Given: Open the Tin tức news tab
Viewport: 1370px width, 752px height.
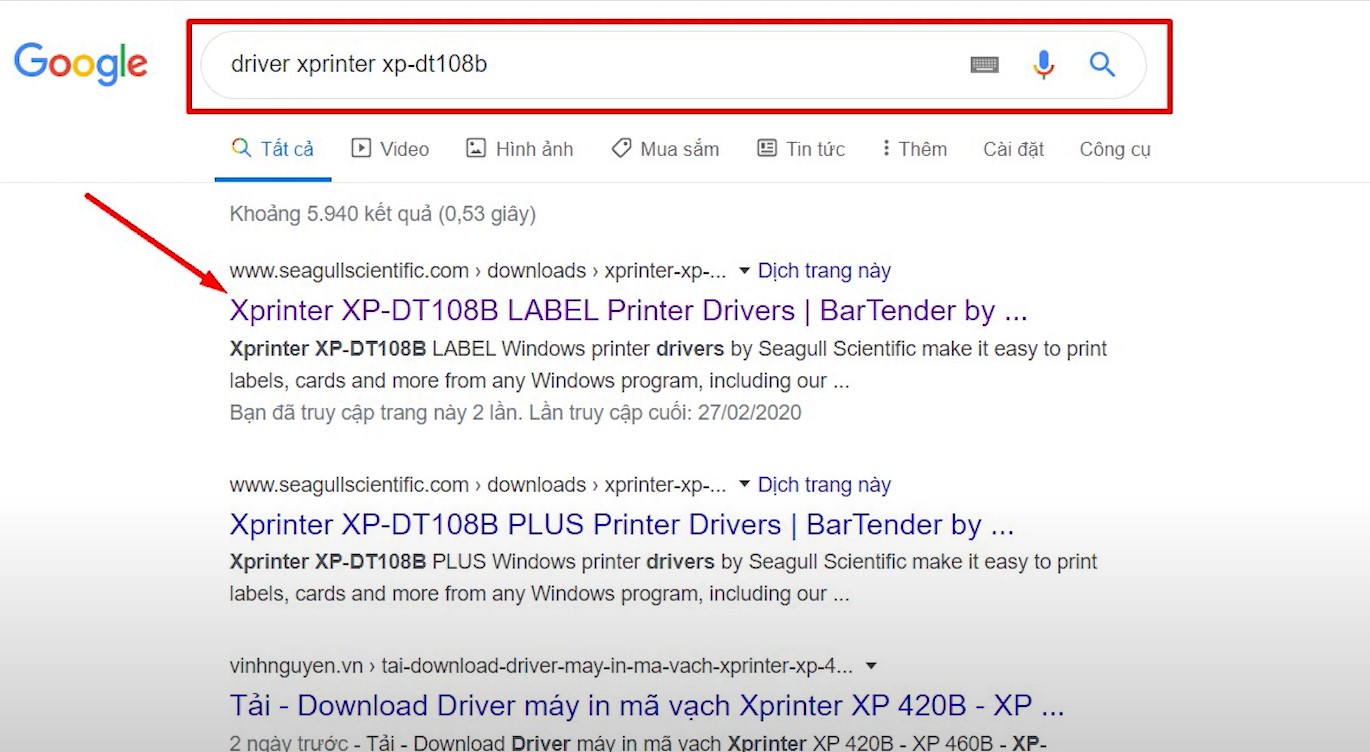Looking at the screenshot, I should (801, 149).
